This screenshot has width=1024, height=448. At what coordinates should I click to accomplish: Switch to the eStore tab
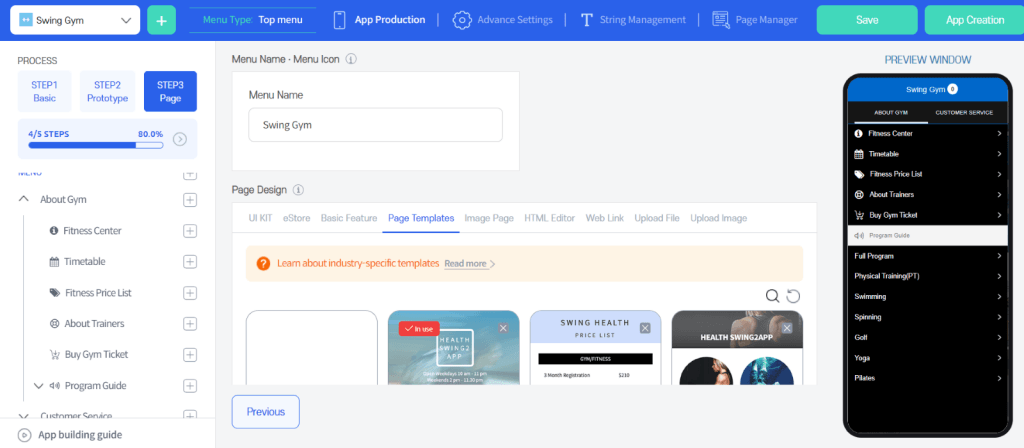pyautogui.click(x=296, y=218)
